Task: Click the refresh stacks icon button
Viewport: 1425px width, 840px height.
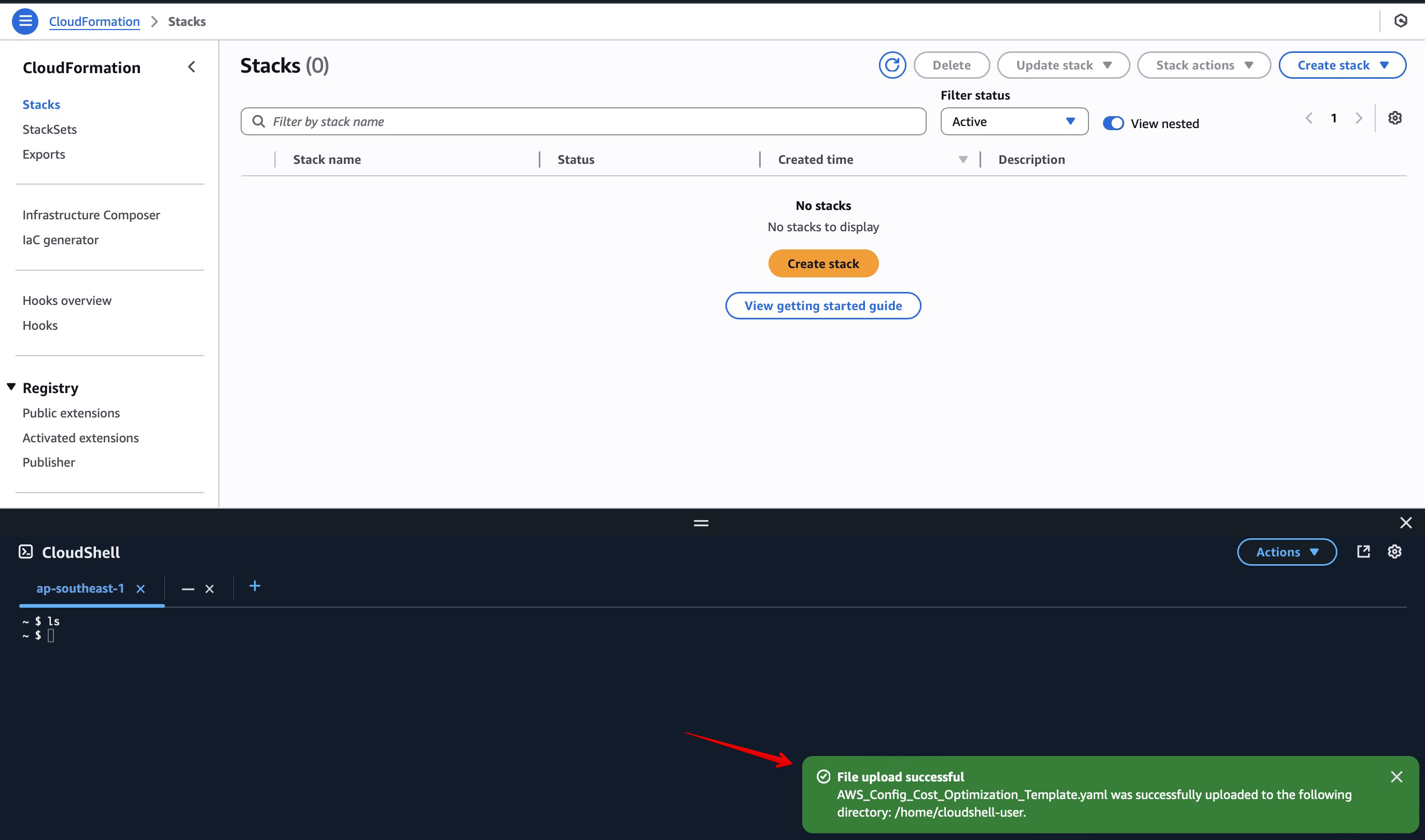Action: point(892,65)
